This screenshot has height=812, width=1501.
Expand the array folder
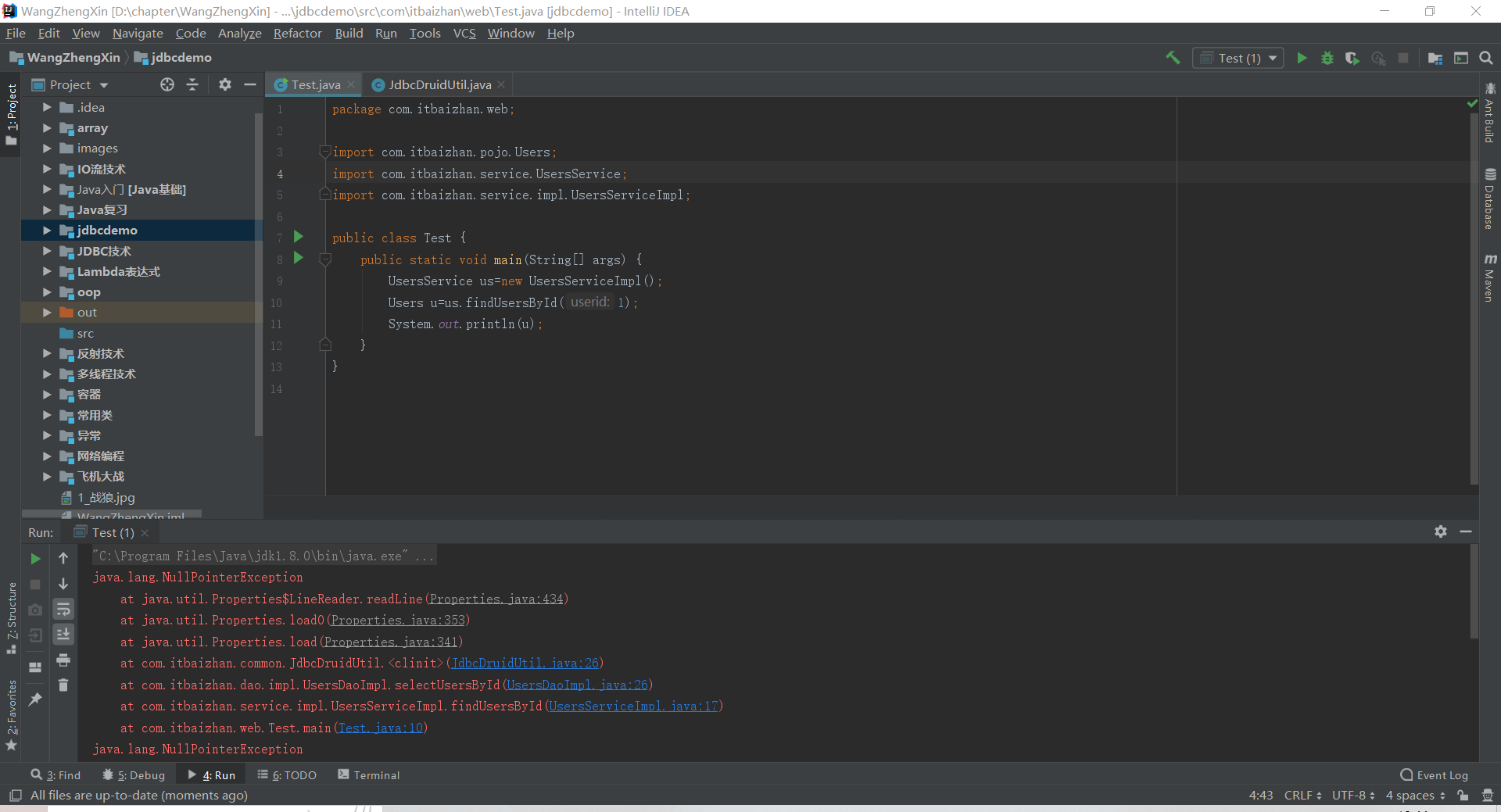tap(47, 127)
